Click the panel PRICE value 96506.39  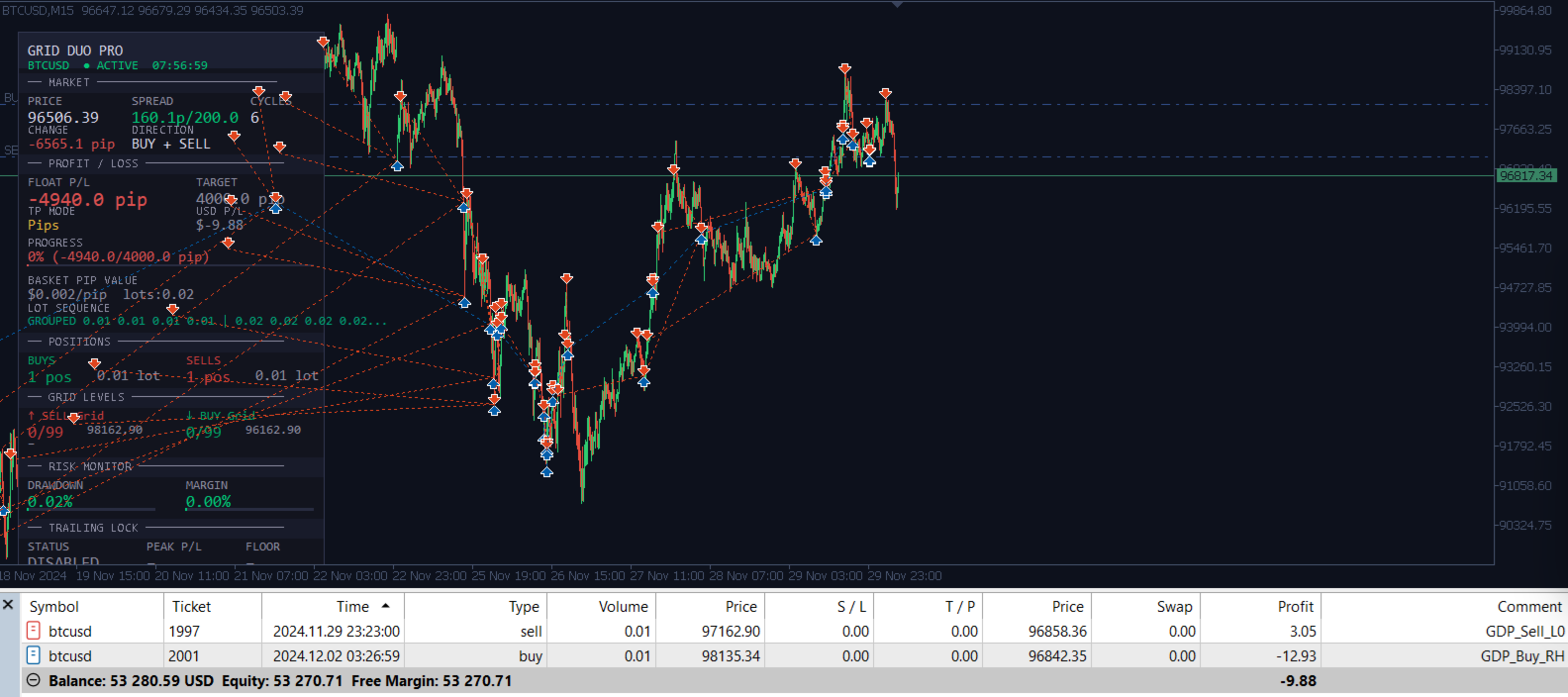point(63,117)
